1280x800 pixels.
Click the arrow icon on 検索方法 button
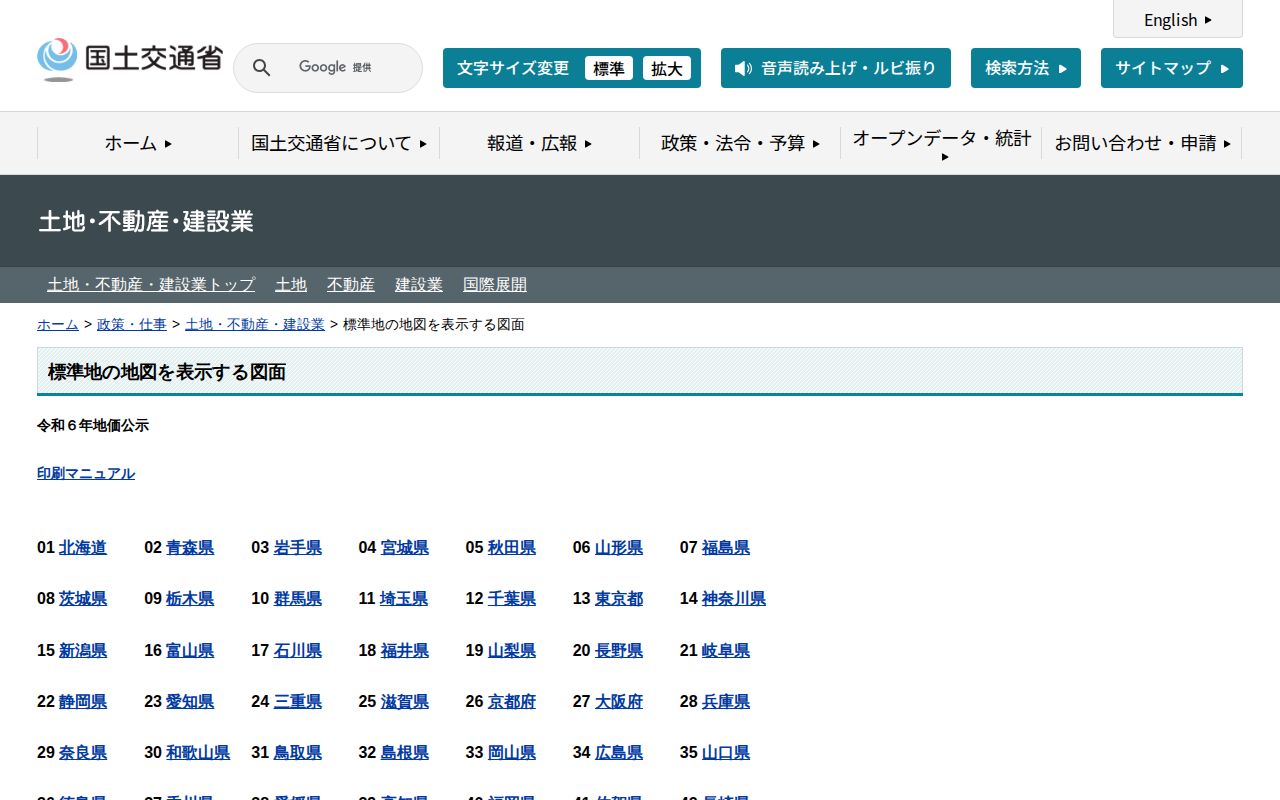click(1062, 69)
